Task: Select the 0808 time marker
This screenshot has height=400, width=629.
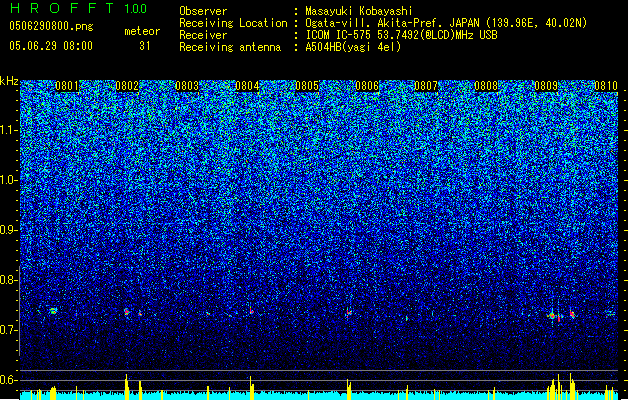Action: [x=486, y=86]
